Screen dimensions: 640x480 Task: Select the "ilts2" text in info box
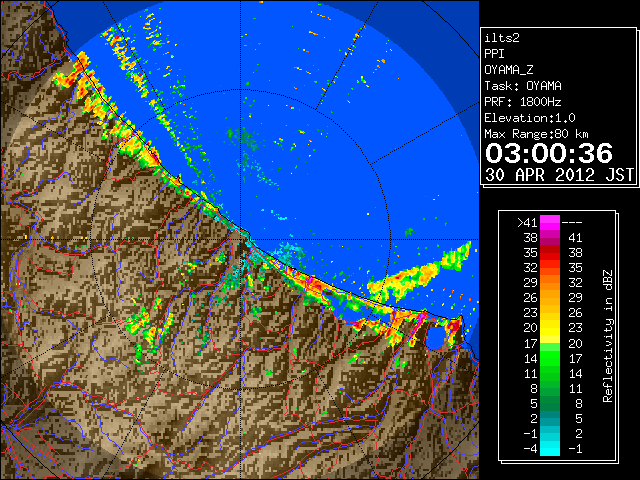tap(502, 38)
